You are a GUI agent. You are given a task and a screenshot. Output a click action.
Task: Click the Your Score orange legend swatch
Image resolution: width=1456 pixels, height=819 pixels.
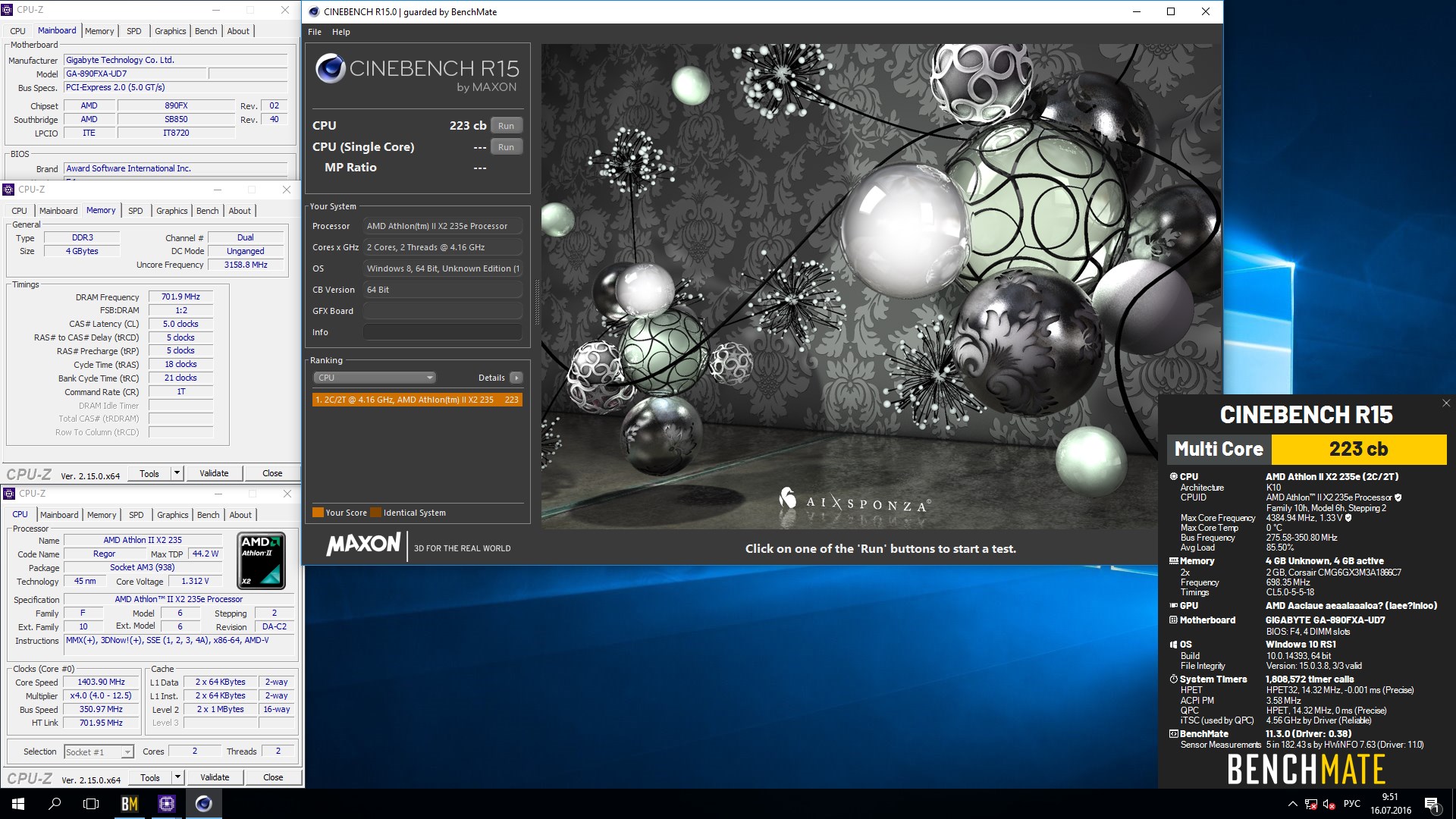click(318, 513)
